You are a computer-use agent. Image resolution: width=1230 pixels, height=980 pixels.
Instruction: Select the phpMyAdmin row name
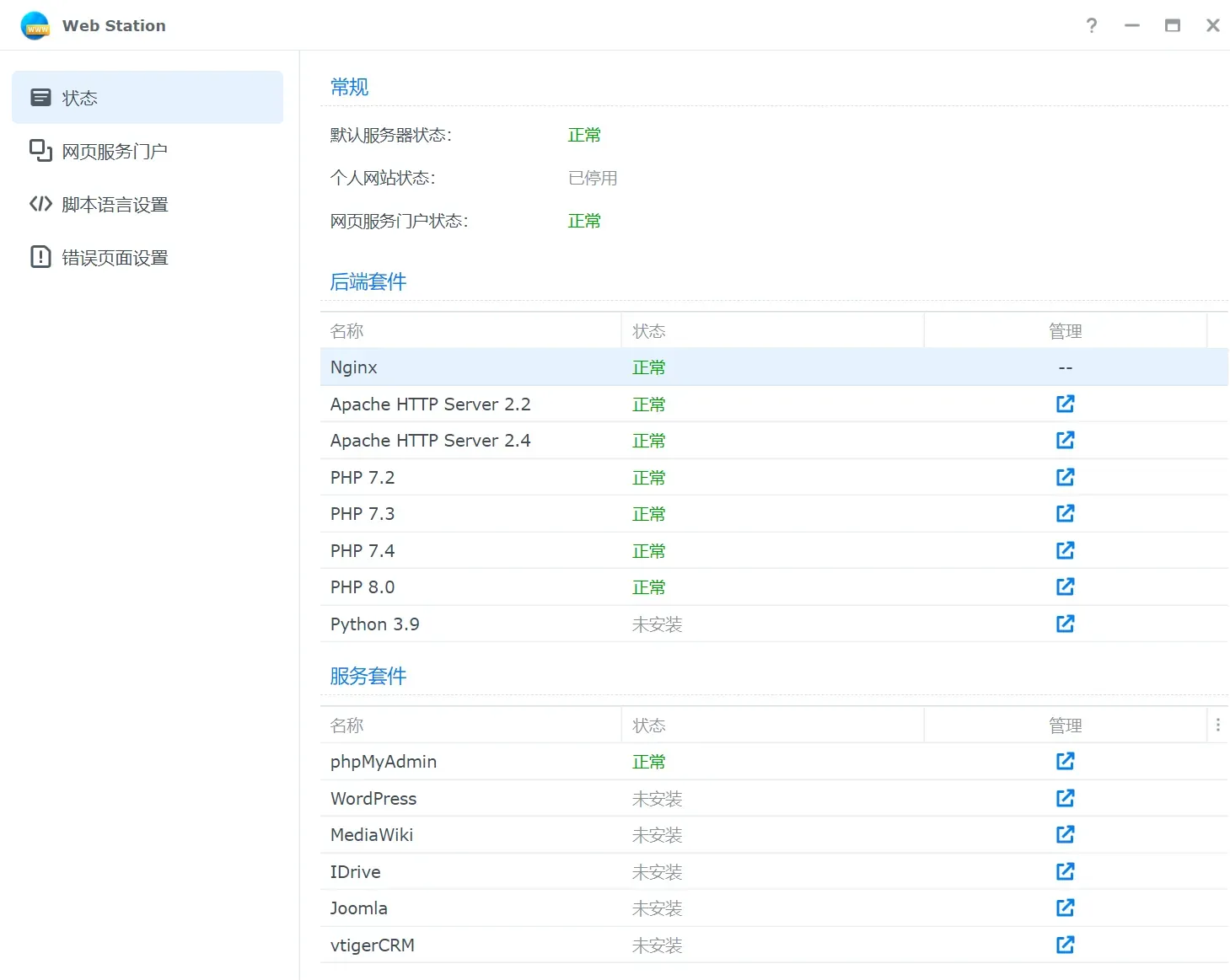384,762
